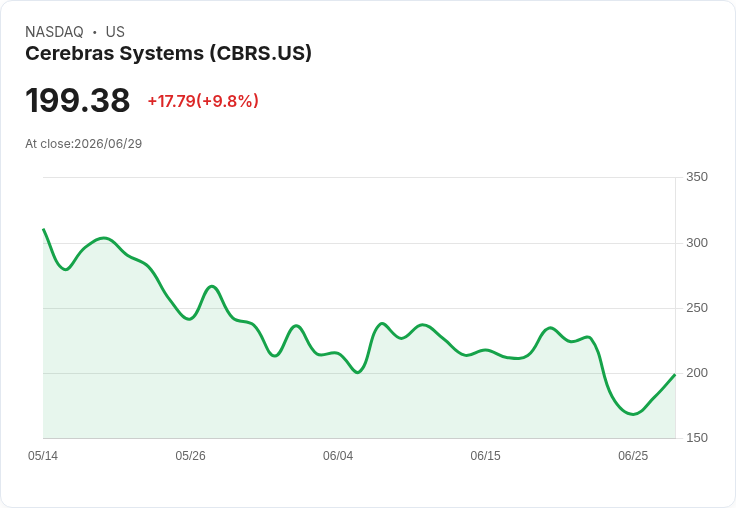Click the 150 y-axis label
Image resolution: width=736 pixels, height=508 pixels.
point(697,438)
